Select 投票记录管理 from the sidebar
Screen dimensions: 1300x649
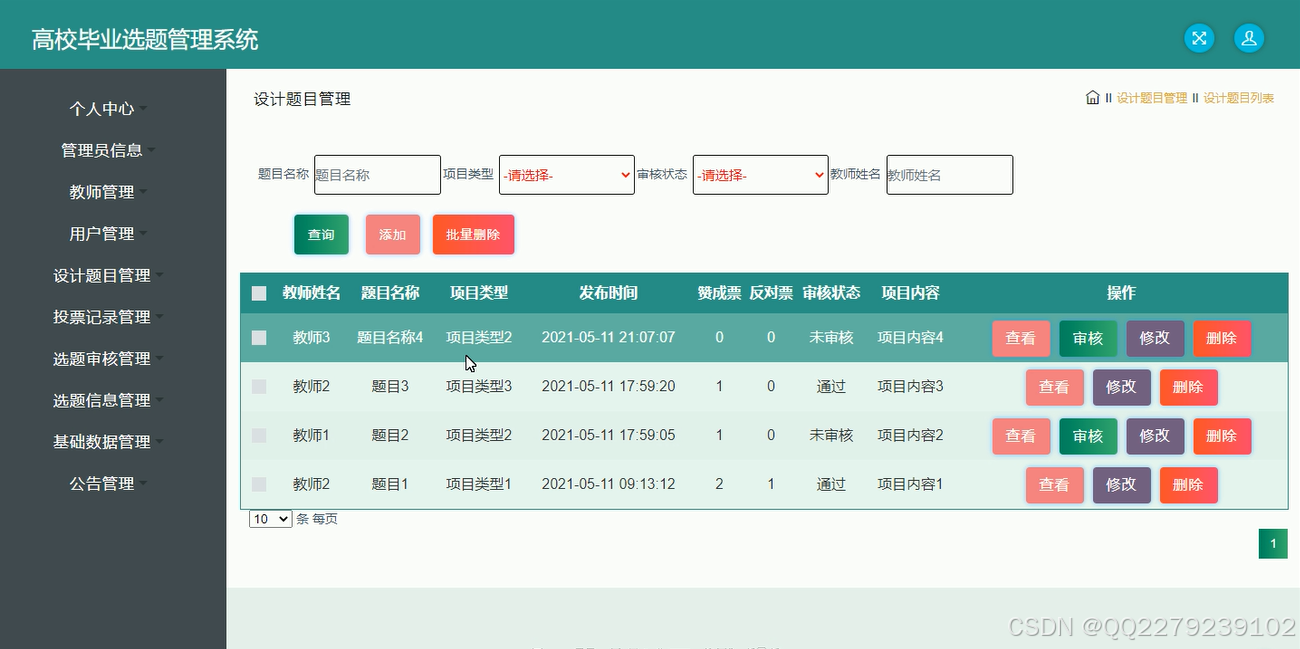tap(103, 316)
